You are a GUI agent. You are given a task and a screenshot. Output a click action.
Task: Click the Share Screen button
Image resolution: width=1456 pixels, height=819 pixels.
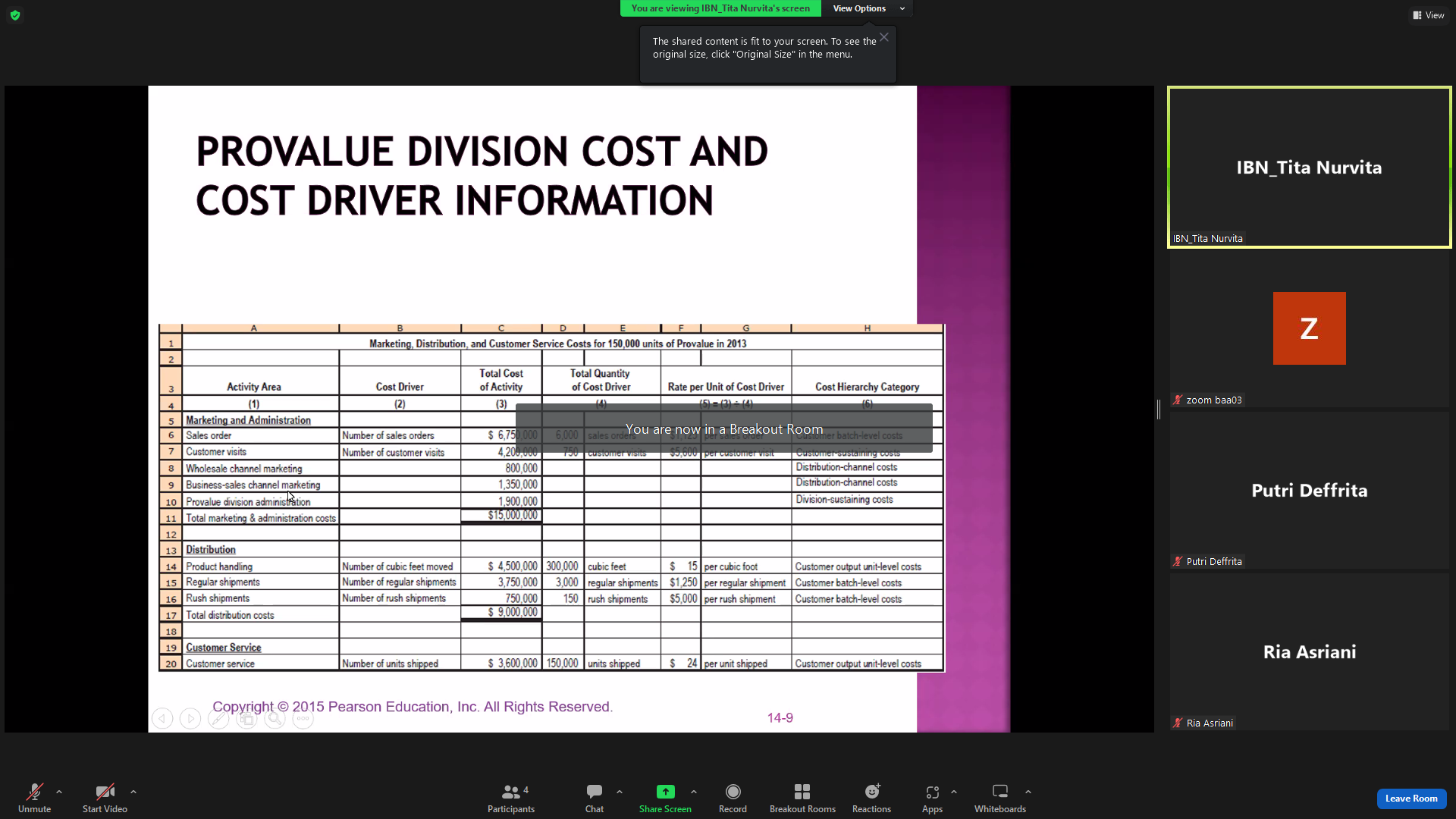[665, 798]
